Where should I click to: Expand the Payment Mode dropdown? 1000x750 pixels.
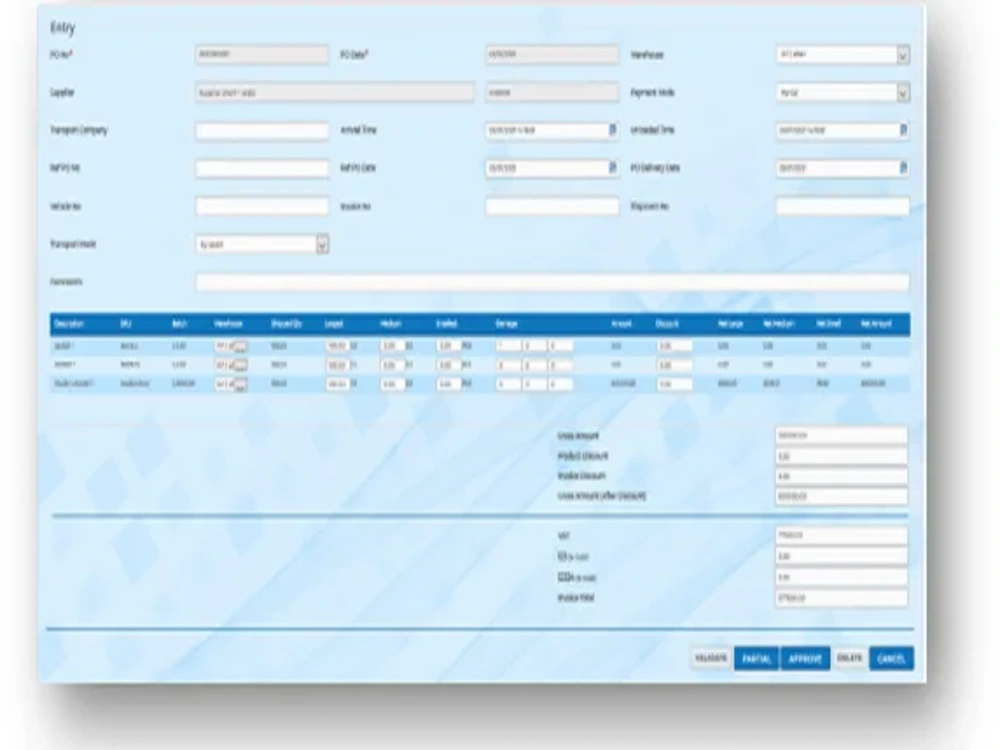(903, 93)
